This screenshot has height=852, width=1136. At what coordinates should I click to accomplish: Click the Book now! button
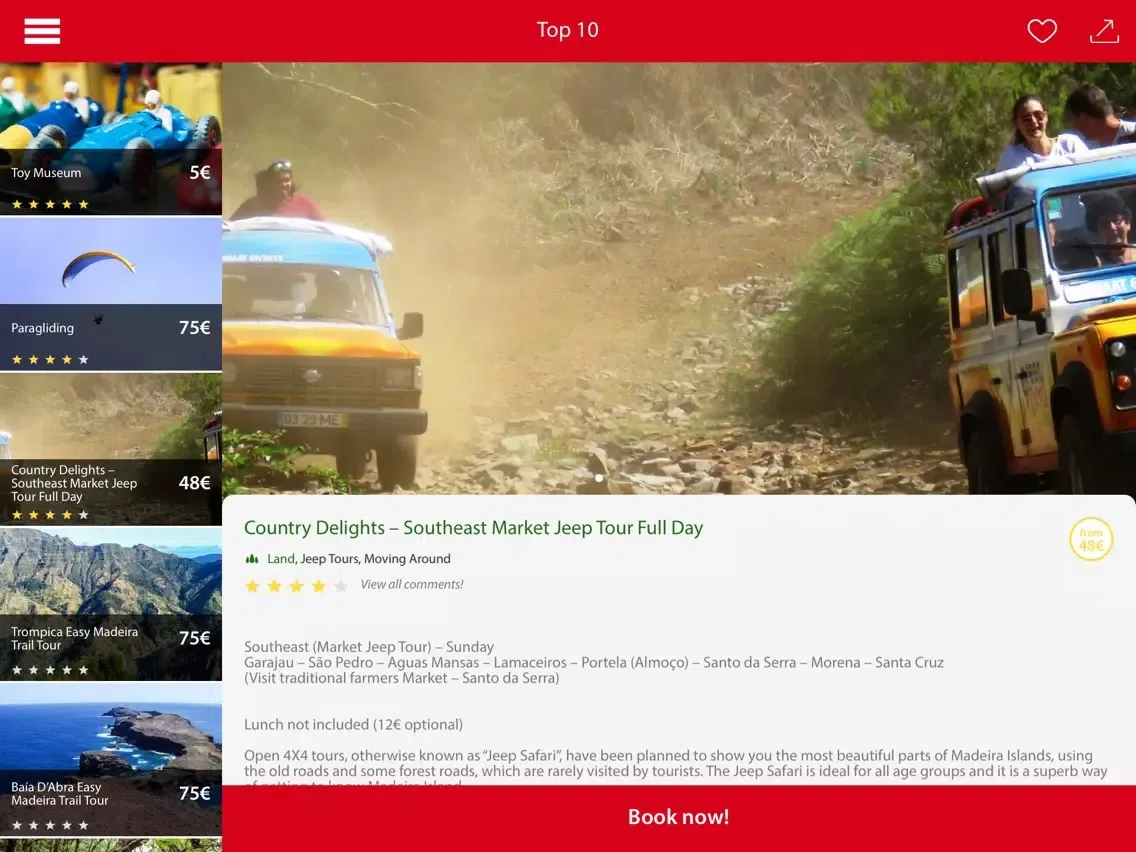point(679,818)
